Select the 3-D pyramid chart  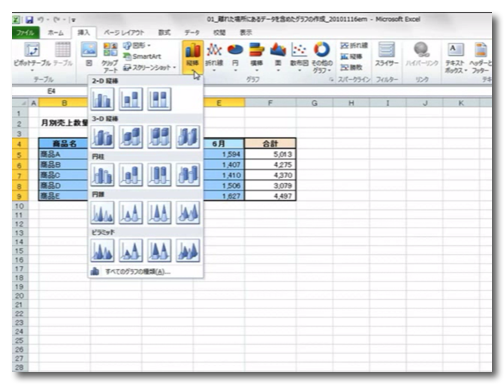click(188, 250)
